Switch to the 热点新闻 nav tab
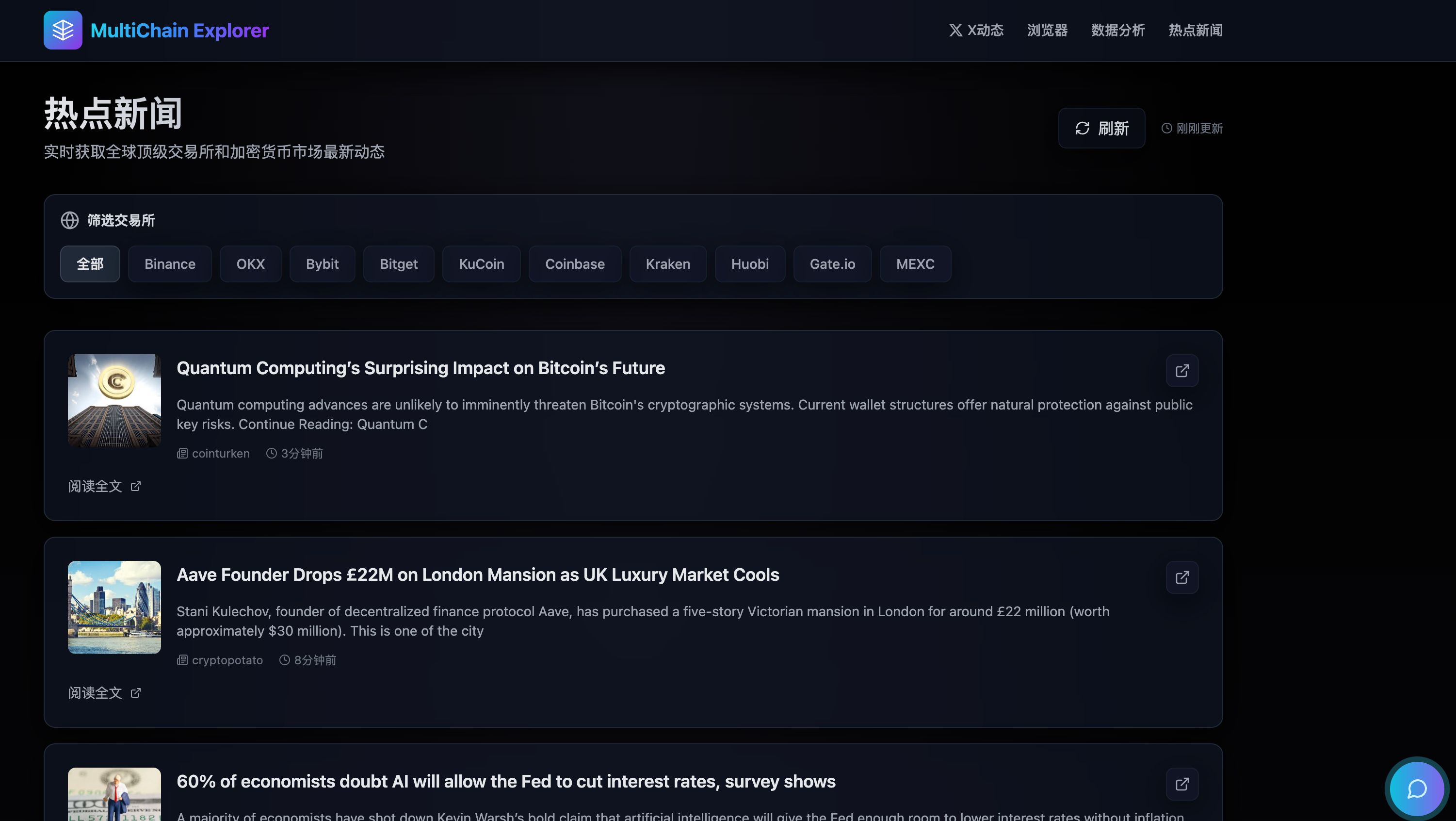 [1196, 30]
